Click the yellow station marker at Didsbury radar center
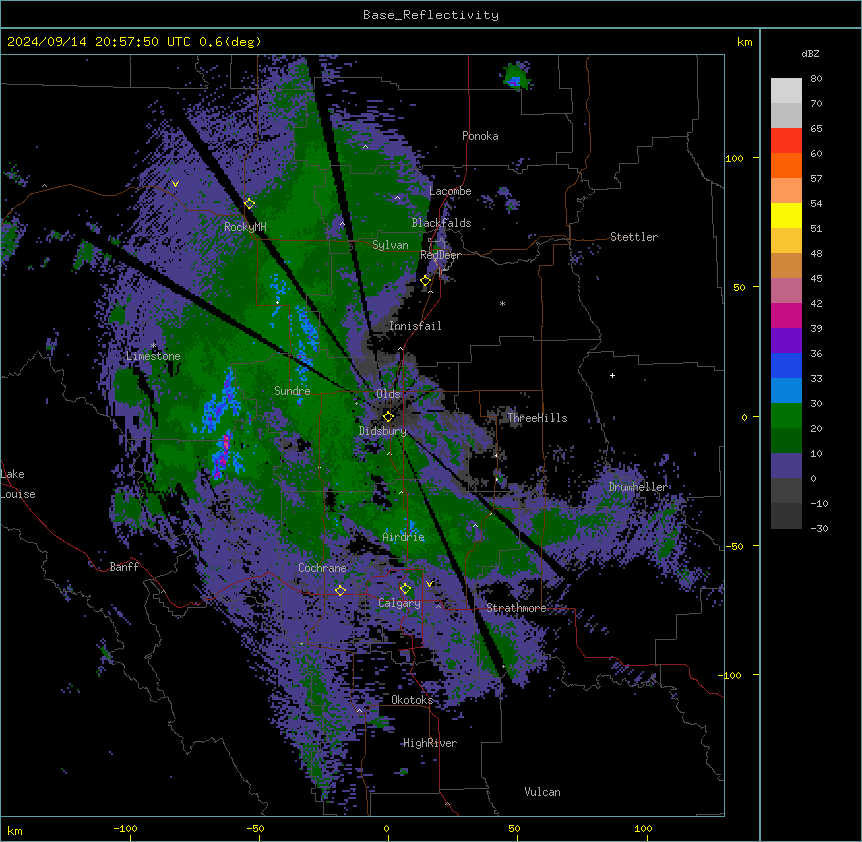Viewport: 862px width, 842px height. click(x=389, y=417)
